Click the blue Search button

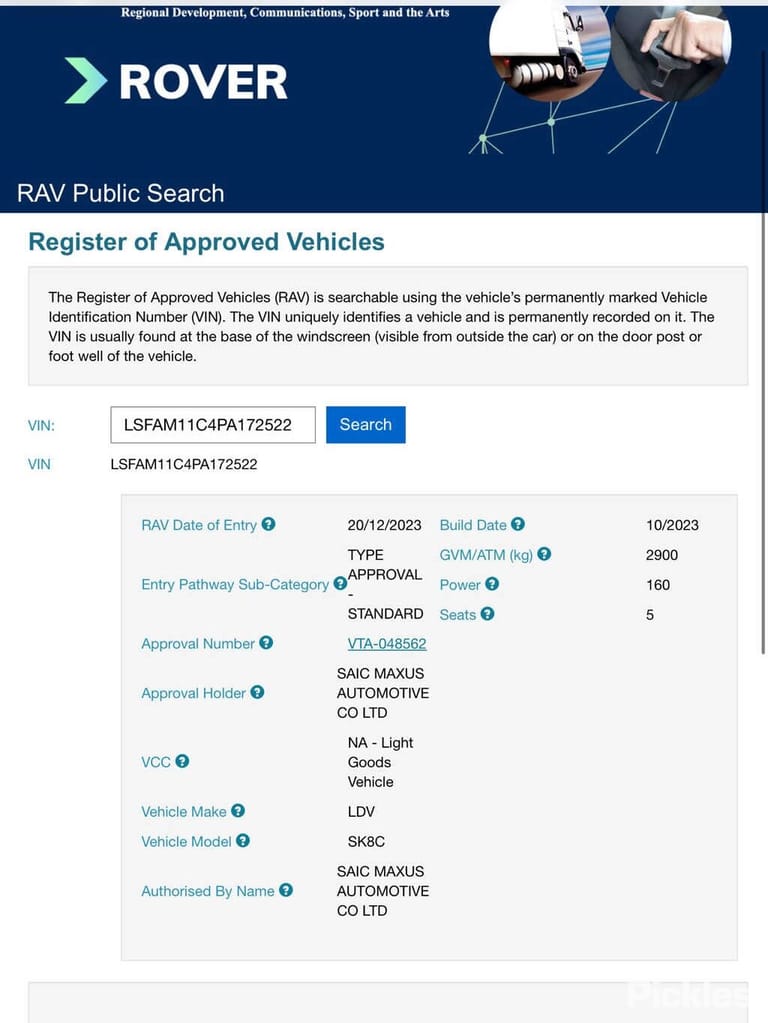click(x=365, y=425)
